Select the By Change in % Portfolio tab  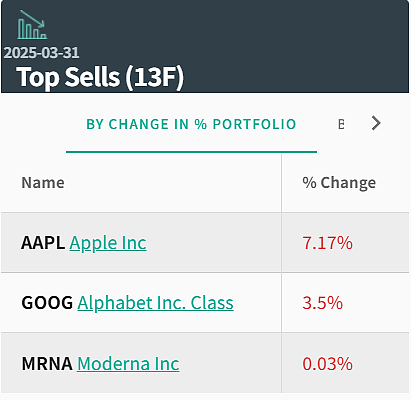click(x=191, y=124)
